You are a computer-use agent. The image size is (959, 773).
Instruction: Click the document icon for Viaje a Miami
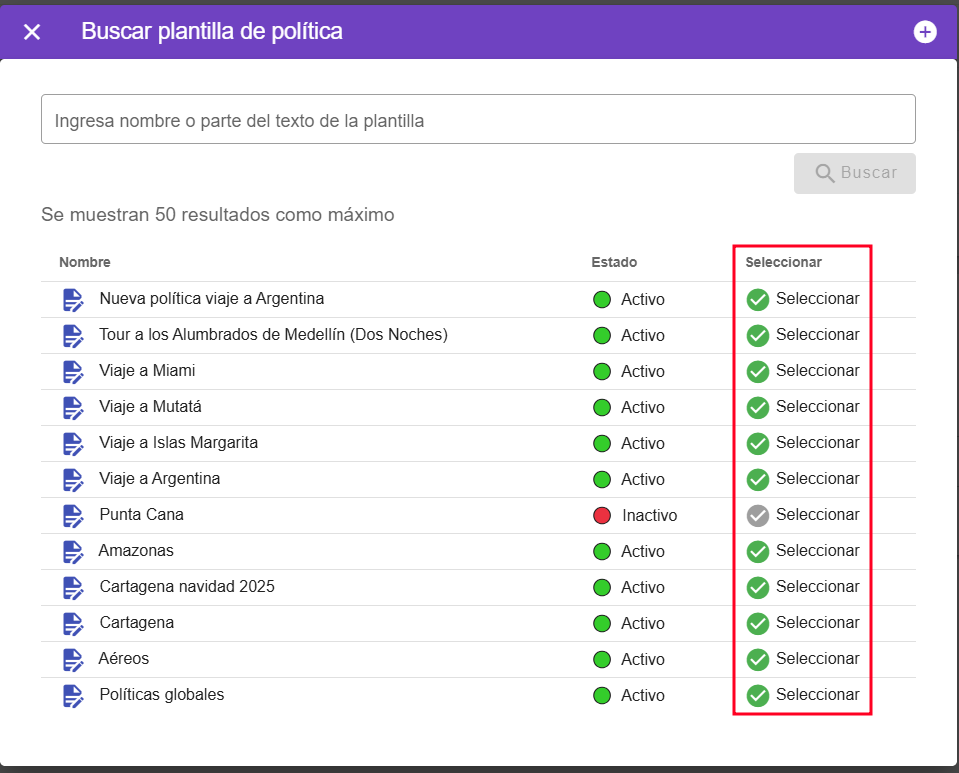(73, 371)
